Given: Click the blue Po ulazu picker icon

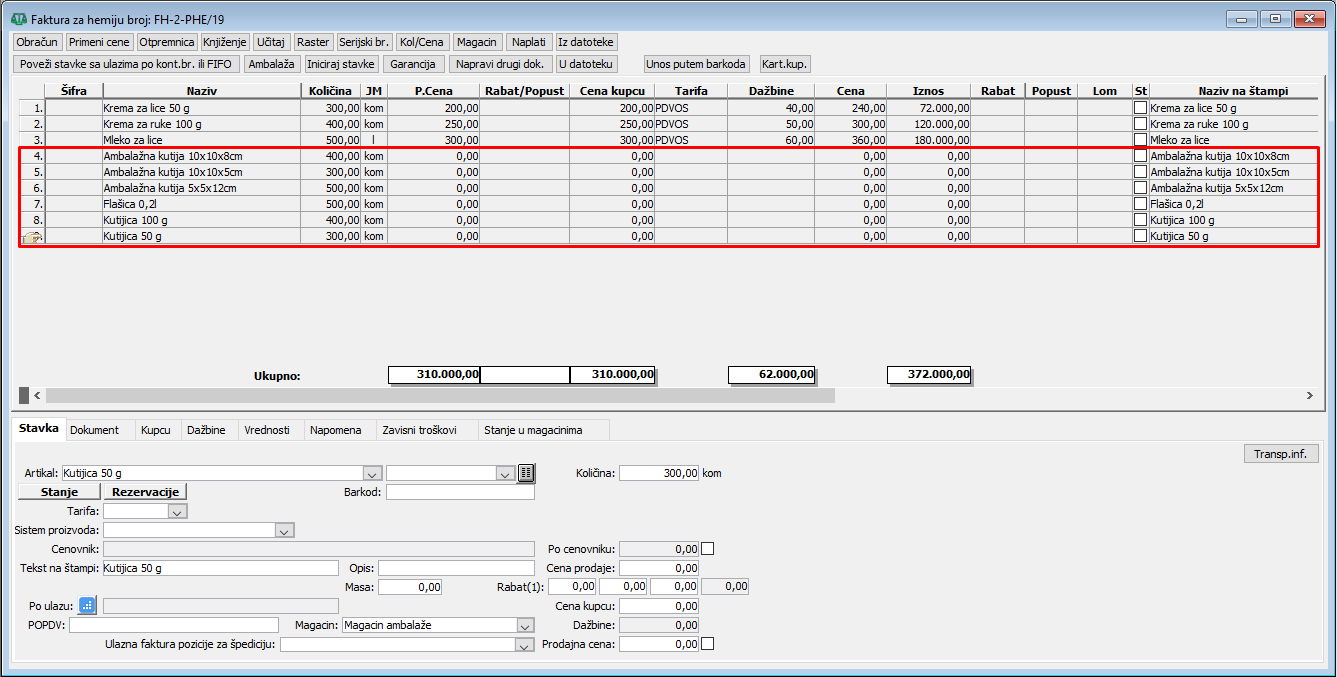Looking at the screenshot, I should (x=88, y=605).
